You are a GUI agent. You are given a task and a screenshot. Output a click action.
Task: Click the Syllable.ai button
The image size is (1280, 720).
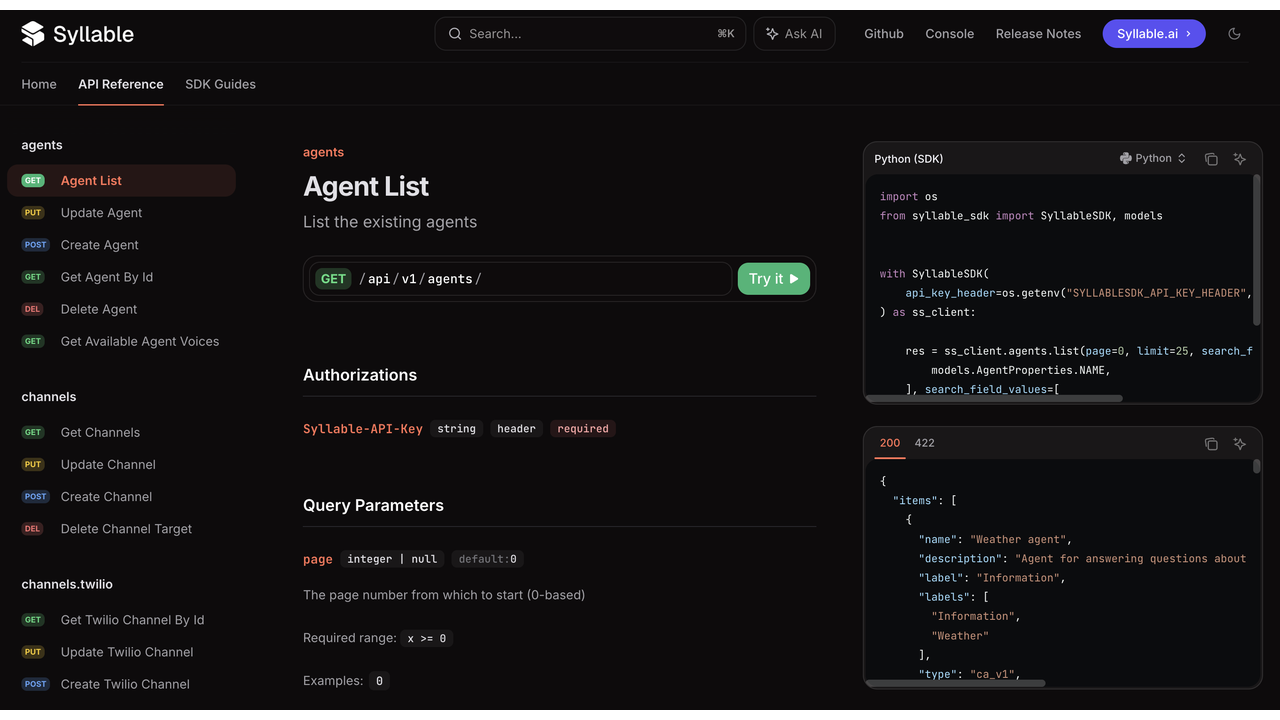point(1154,34)
